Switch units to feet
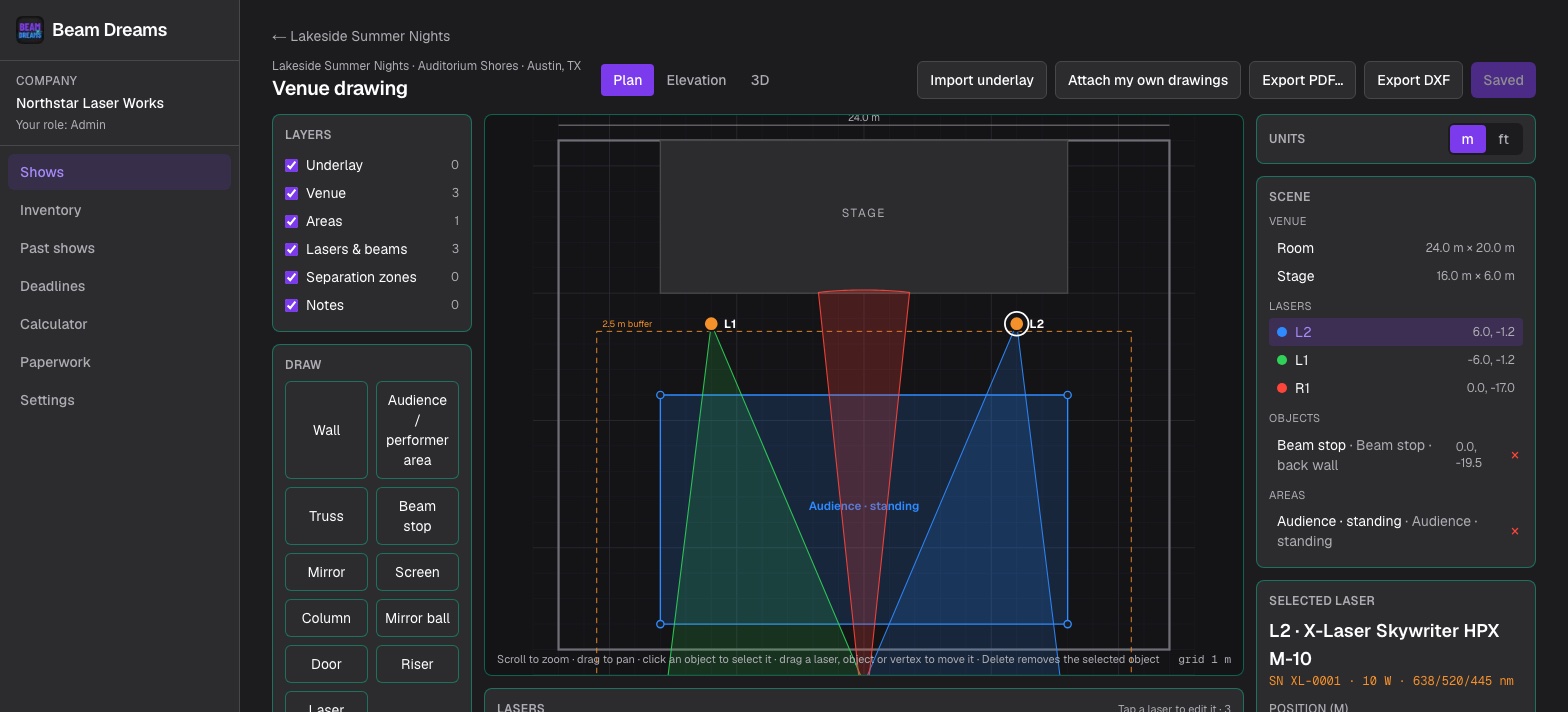The height and width of the screenshot is (712, 1568). [1503, 139]
